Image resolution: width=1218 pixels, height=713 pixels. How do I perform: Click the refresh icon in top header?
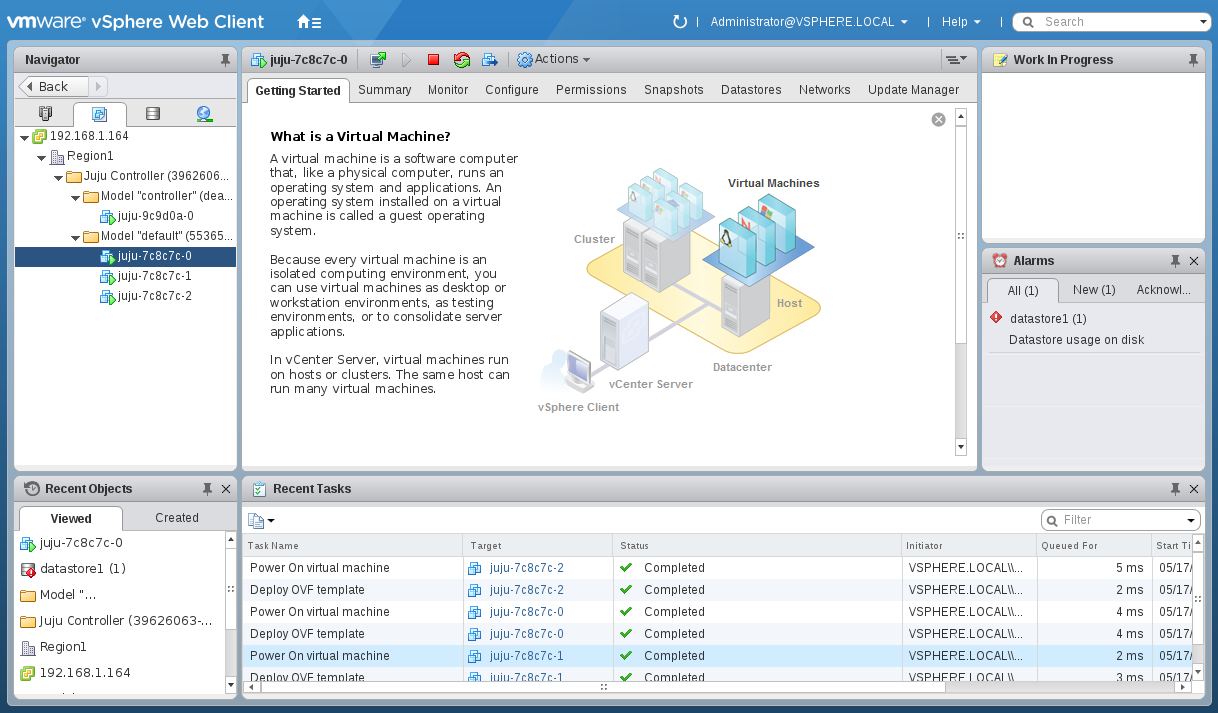(680, 22)
